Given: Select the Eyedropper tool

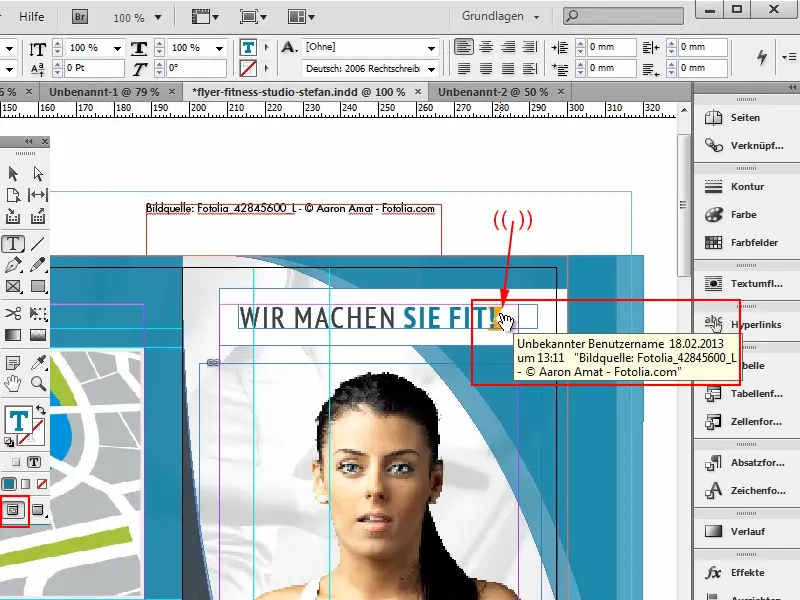Looking at the screenshot, I should (x=38, y=362).
